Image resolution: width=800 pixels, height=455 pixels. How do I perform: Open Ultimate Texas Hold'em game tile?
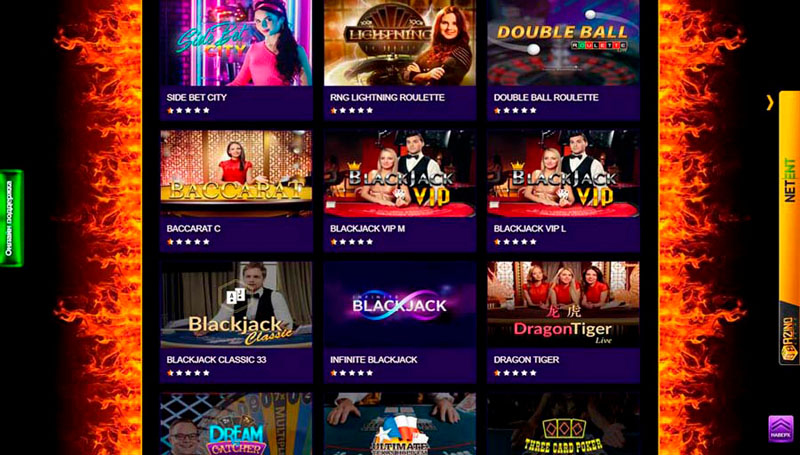400,424
